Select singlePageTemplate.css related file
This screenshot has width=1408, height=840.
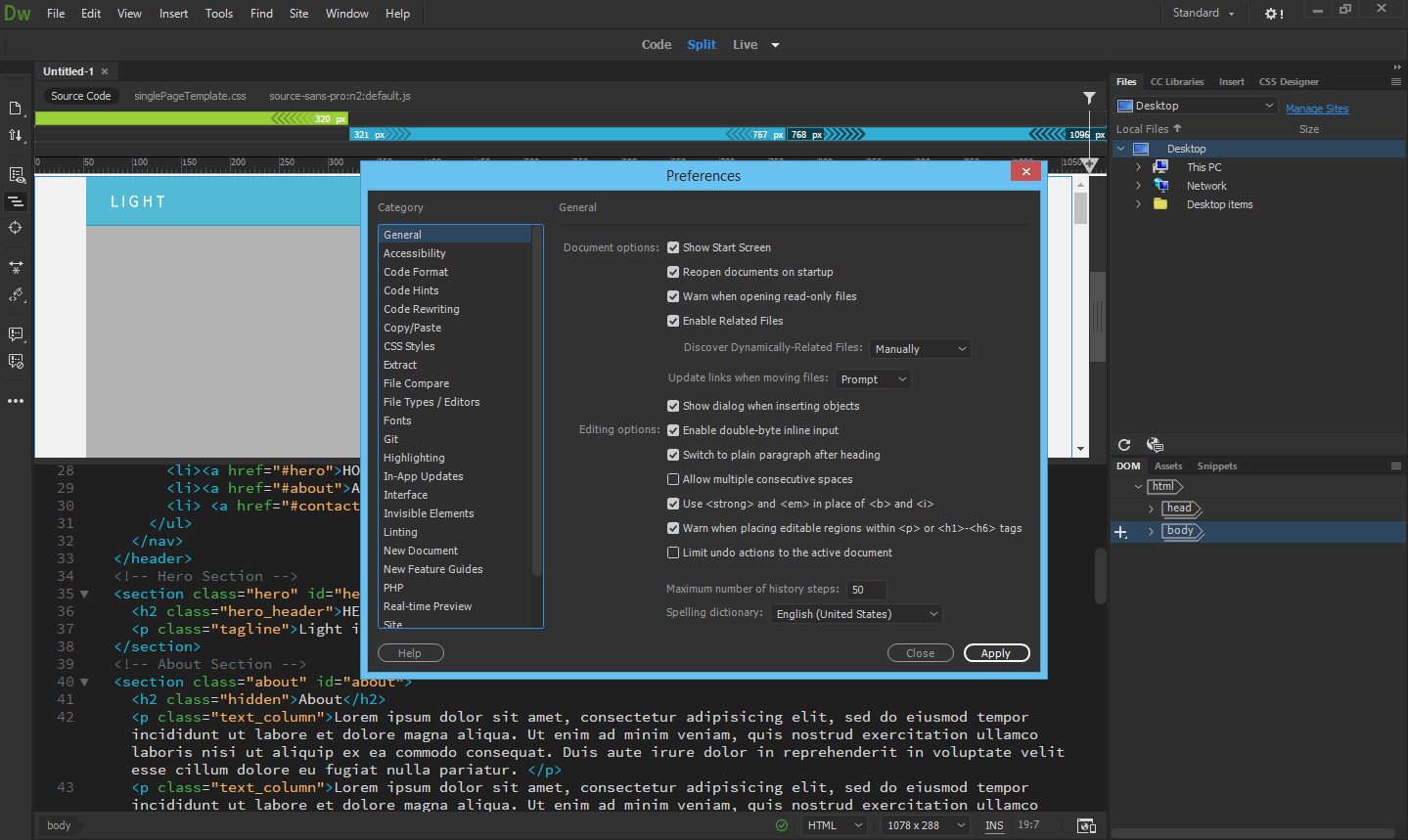click(x=190, y=96)
